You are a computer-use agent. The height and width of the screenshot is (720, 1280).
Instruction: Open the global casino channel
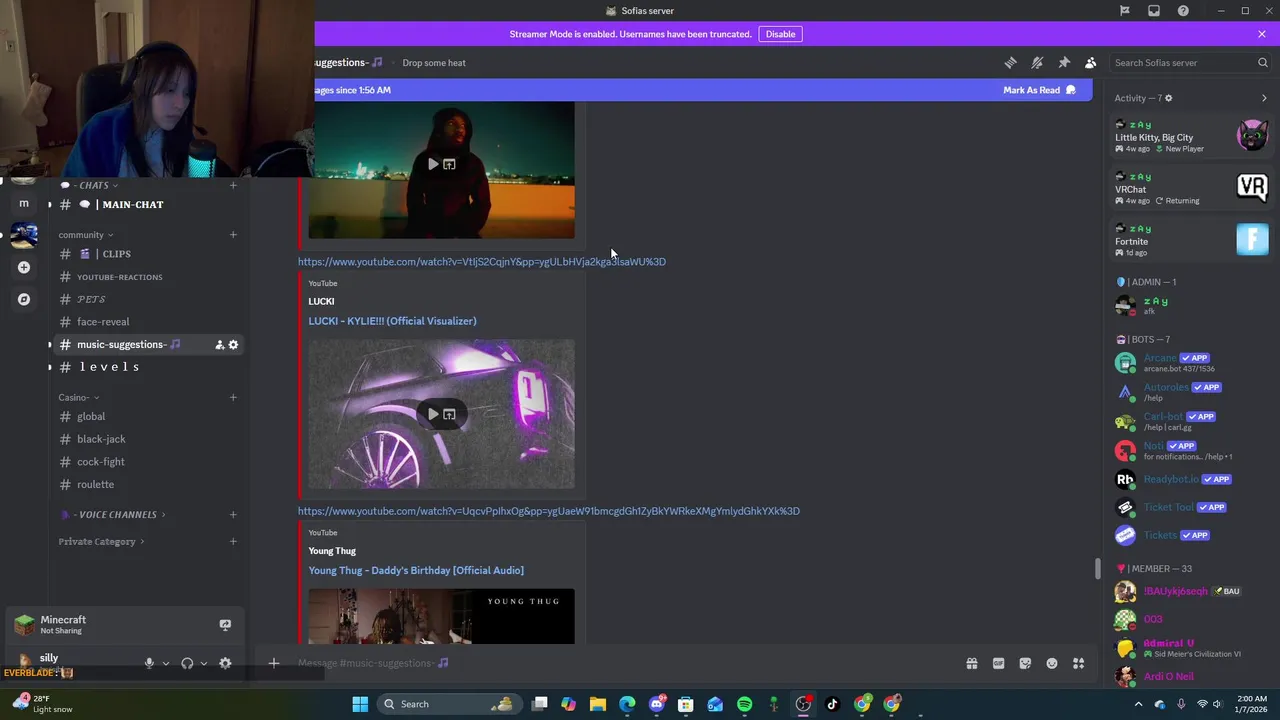pyautogui.click(x=147, y=416)
